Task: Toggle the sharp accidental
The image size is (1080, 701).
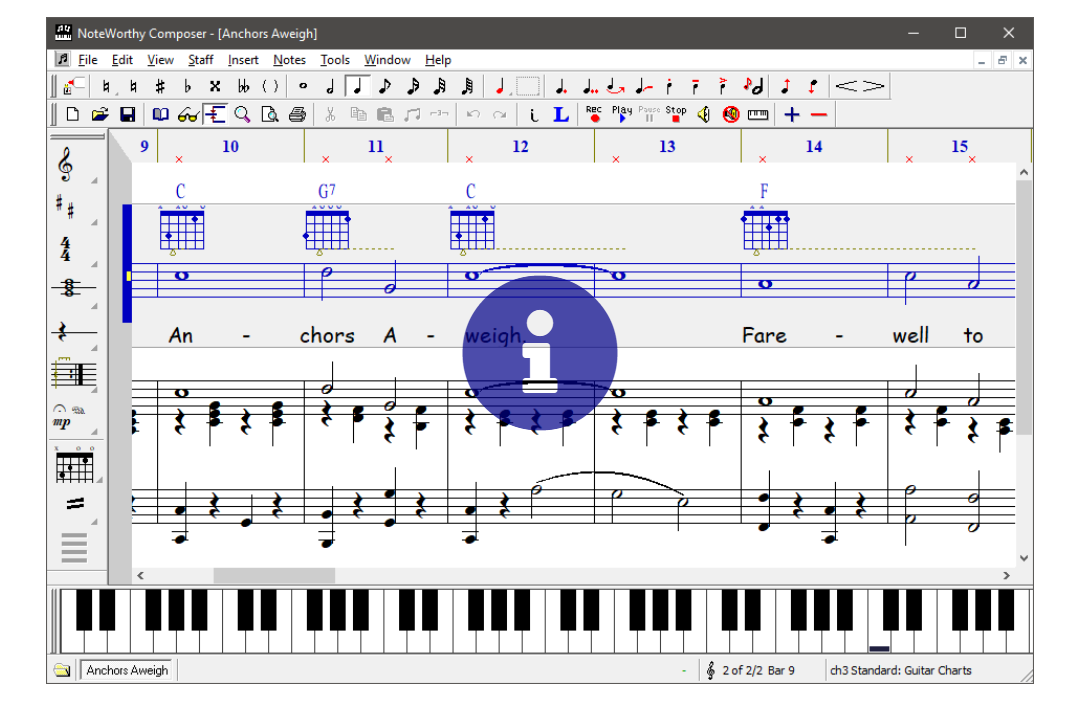Action: 160,86
